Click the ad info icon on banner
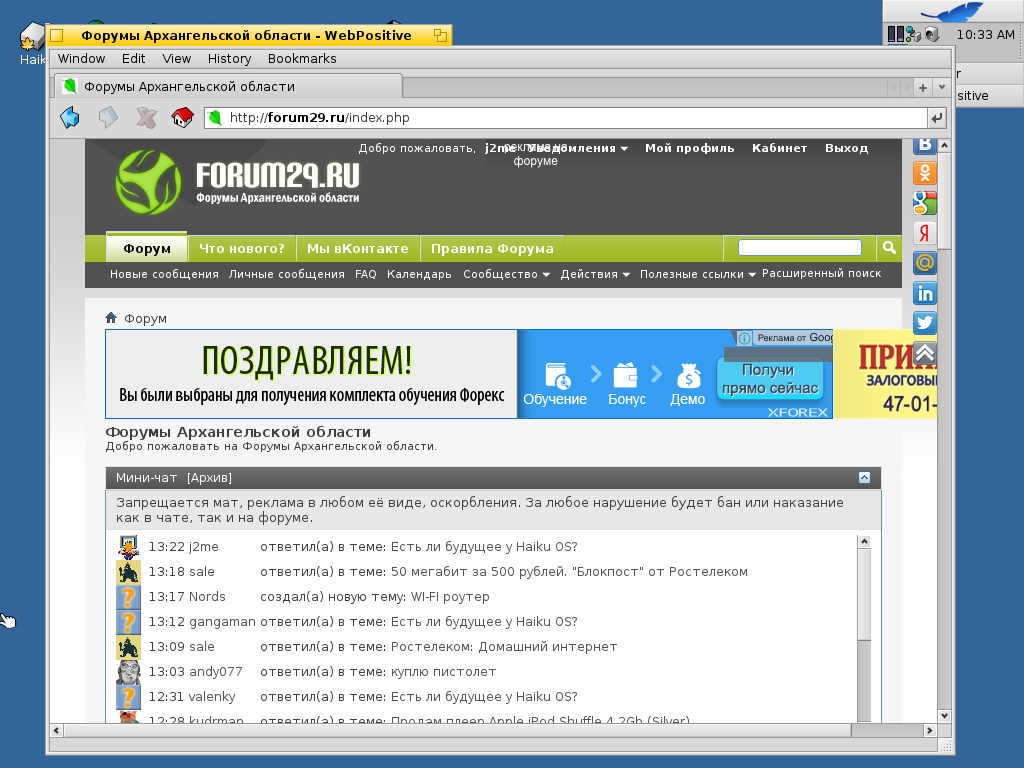 [x=744, y=338]
